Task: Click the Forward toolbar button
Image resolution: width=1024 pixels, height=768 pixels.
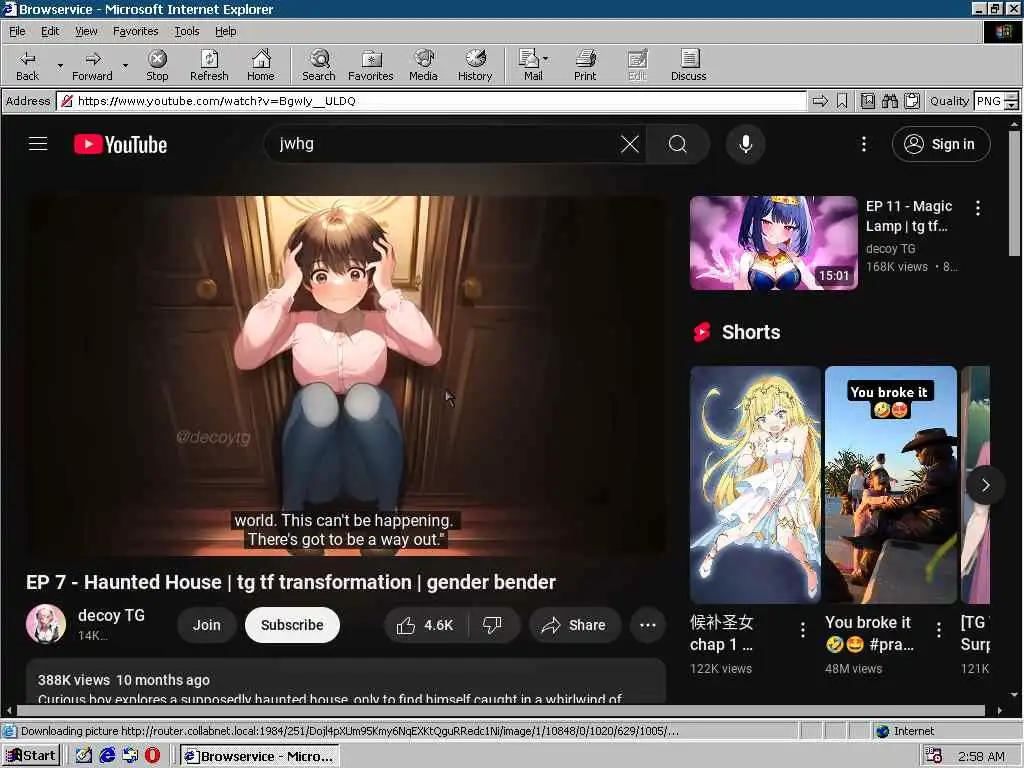Action: 92,65
